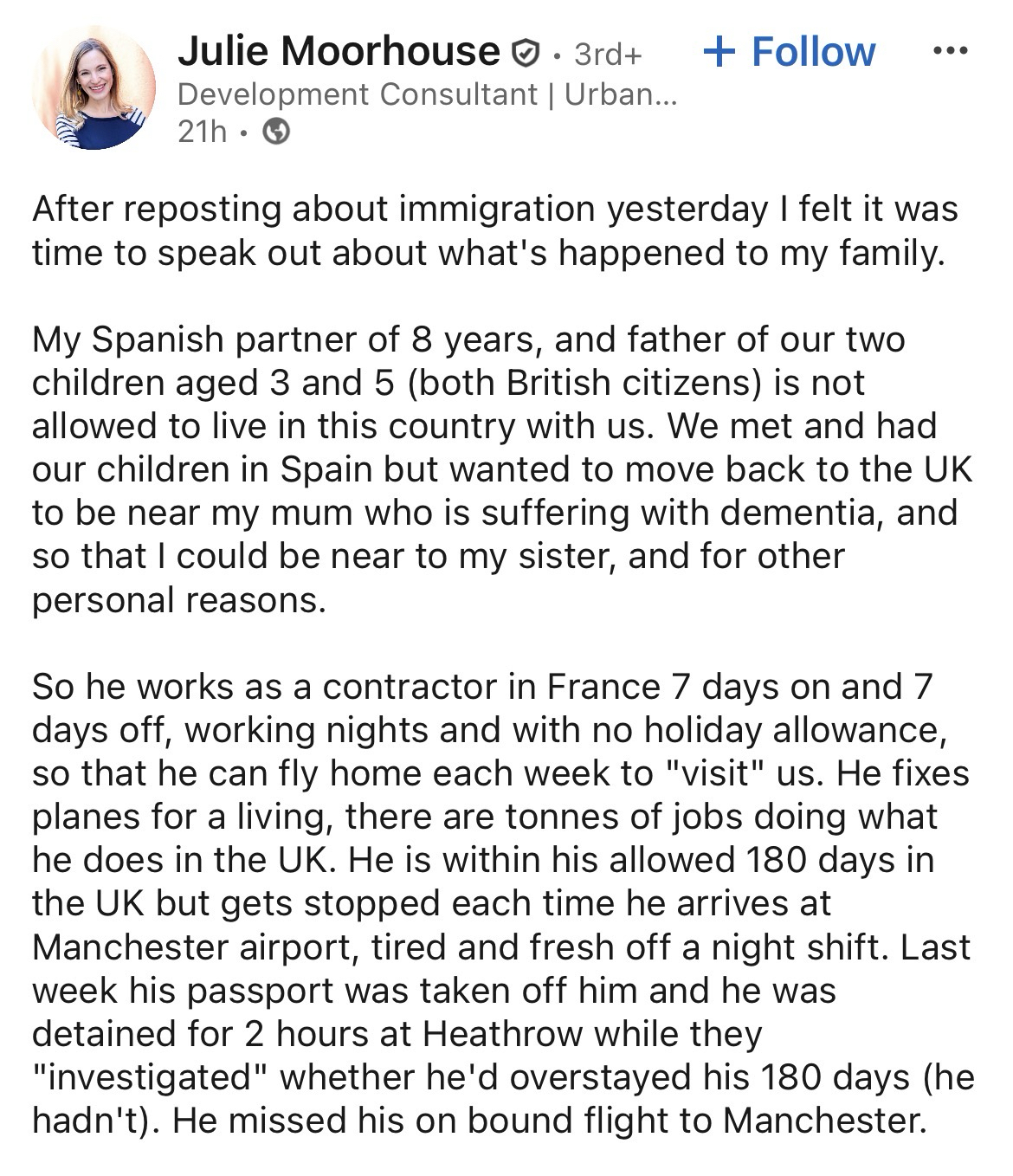
Task: Click the 3rd+ connection degree label
Action: [x=609, y=54]
